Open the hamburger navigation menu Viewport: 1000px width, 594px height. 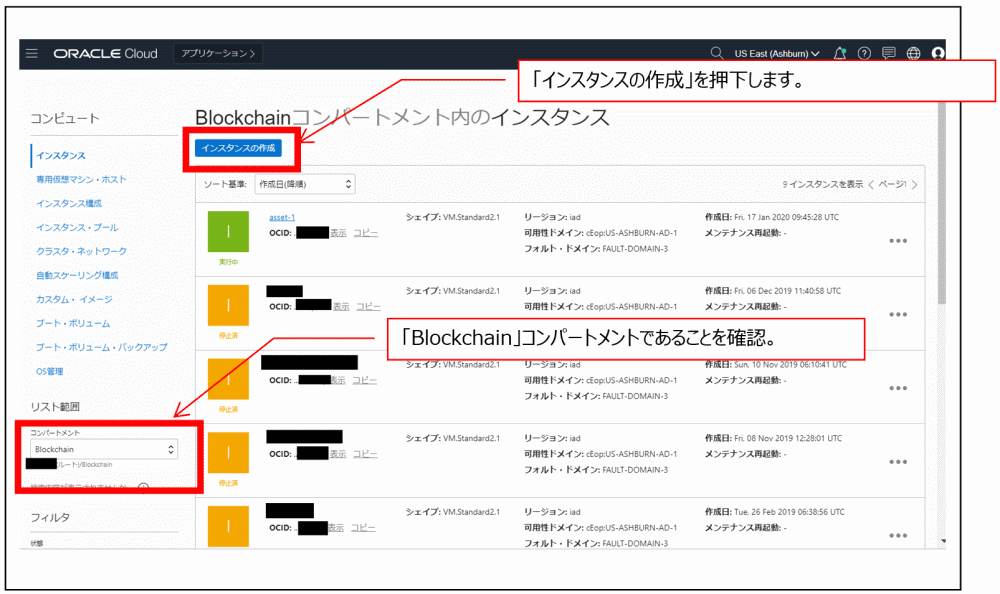[32, 54]
